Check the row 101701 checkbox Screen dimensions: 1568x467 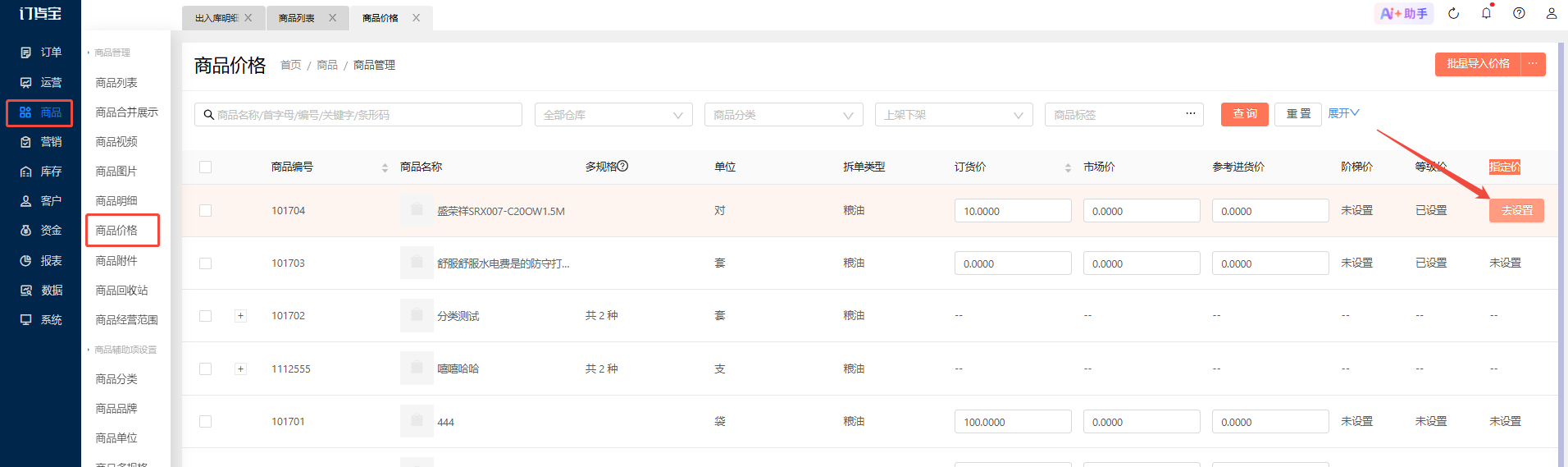click(206, 422)
